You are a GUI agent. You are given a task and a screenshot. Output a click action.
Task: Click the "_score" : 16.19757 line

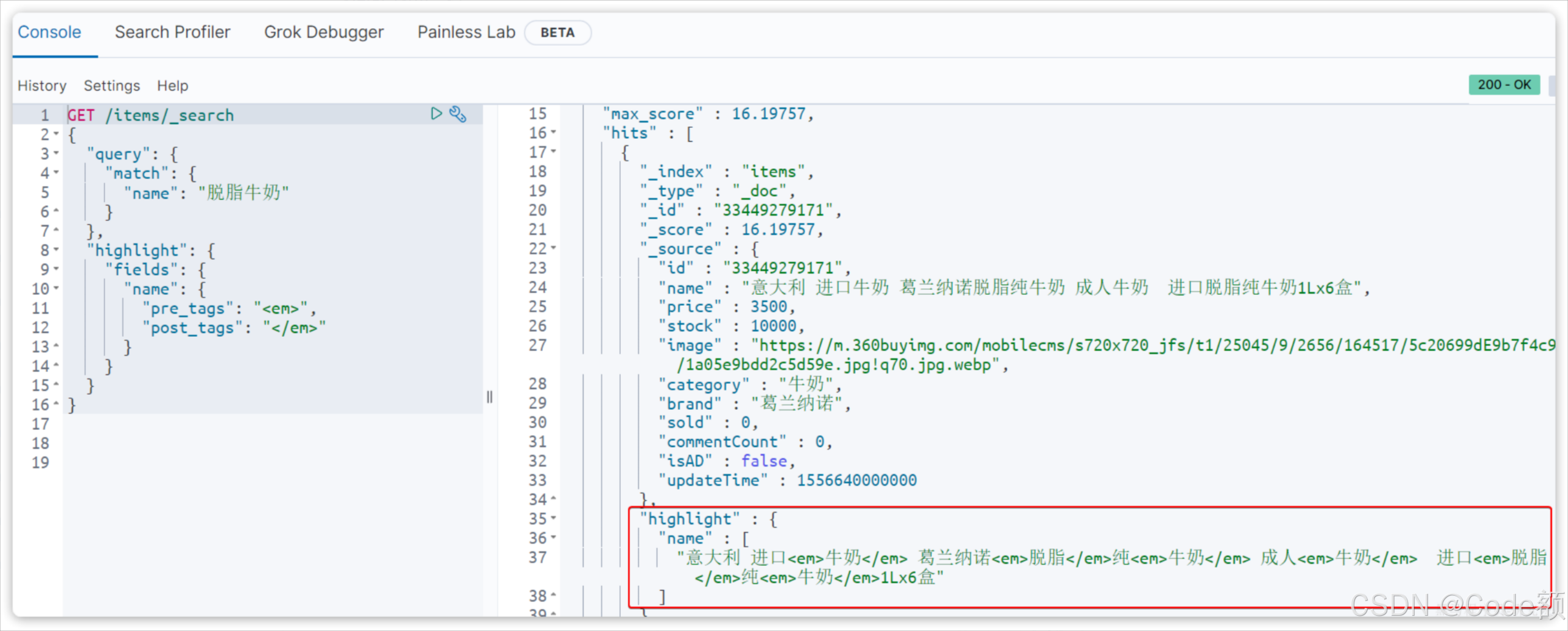(x=731, y=230)
